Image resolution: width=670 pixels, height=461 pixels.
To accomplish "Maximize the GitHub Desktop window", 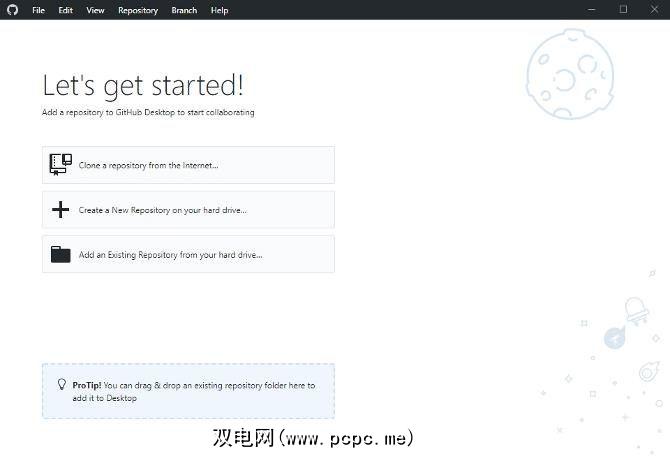I will pyautogui.click(x=623, y=10).
